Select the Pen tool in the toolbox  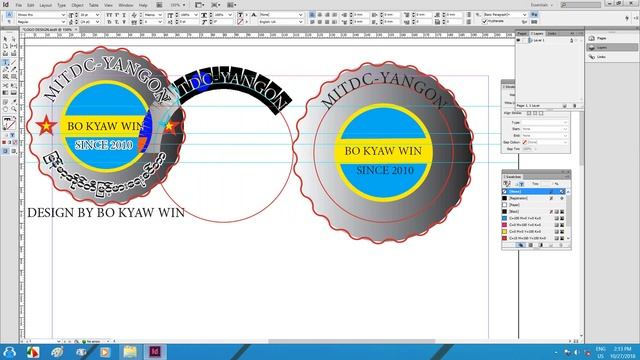pyautogui.click(x=5, y=69)
